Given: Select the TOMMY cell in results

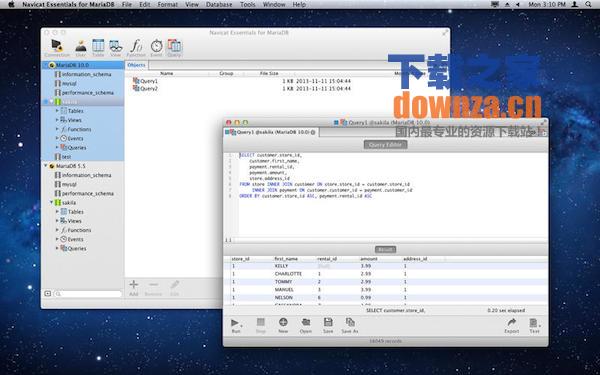Looking at the screenshot, I should (283, 282).
